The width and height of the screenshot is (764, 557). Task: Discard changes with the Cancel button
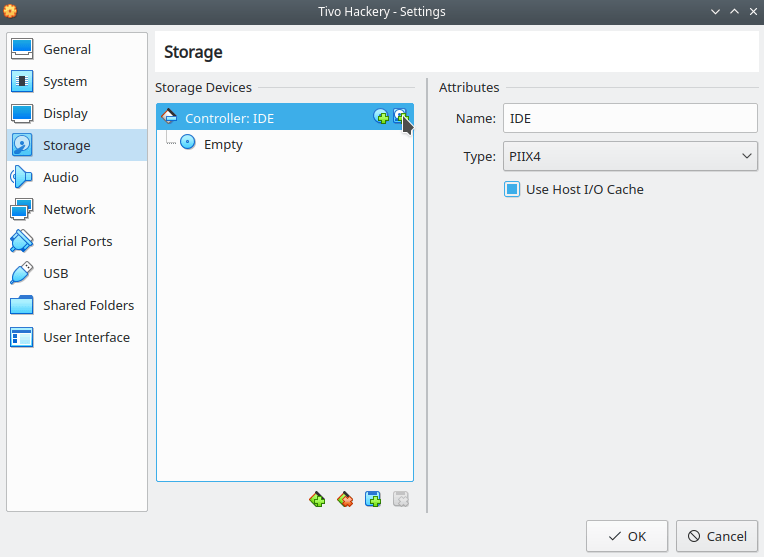click(x=717, y=536)
